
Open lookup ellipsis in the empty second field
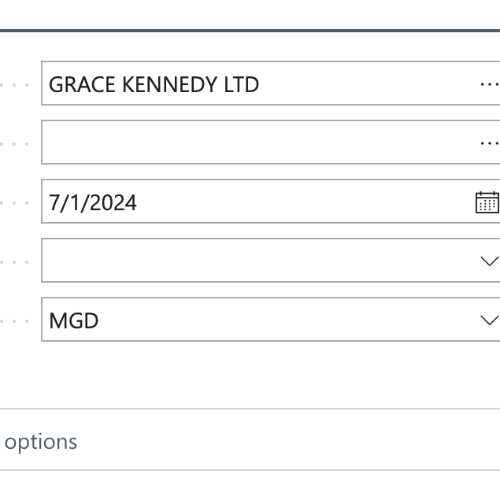tap(489, 143)
